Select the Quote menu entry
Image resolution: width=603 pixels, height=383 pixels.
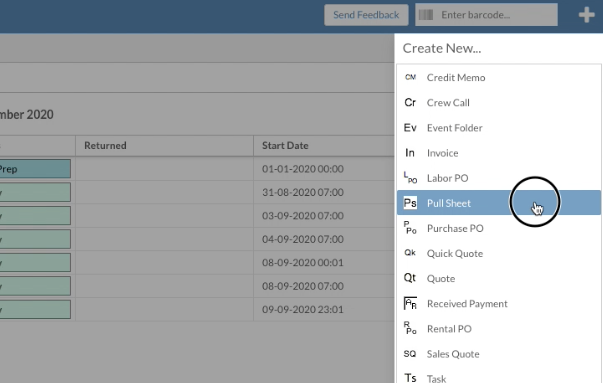pyautogui.click(x=499, y=278)
